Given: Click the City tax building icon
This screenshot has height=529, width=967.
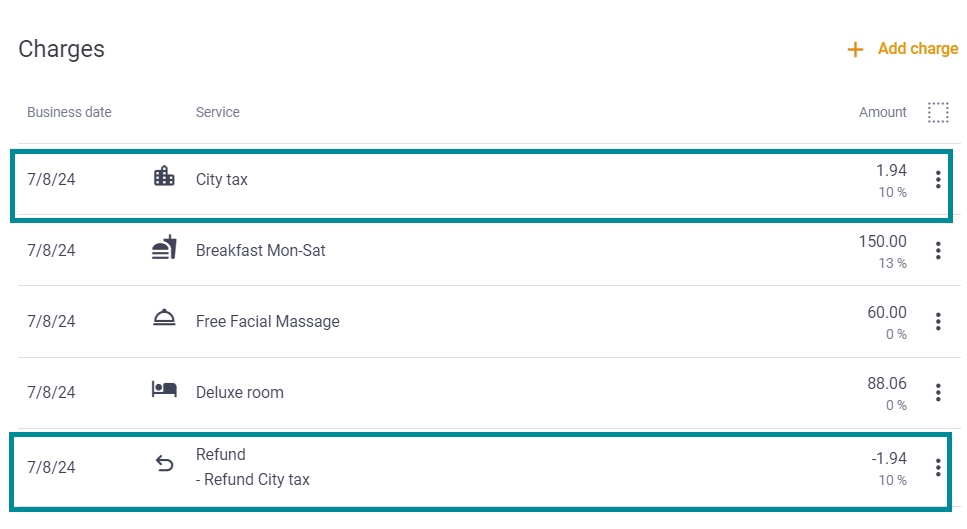Looking at the screenshot, I should point(164,176).
